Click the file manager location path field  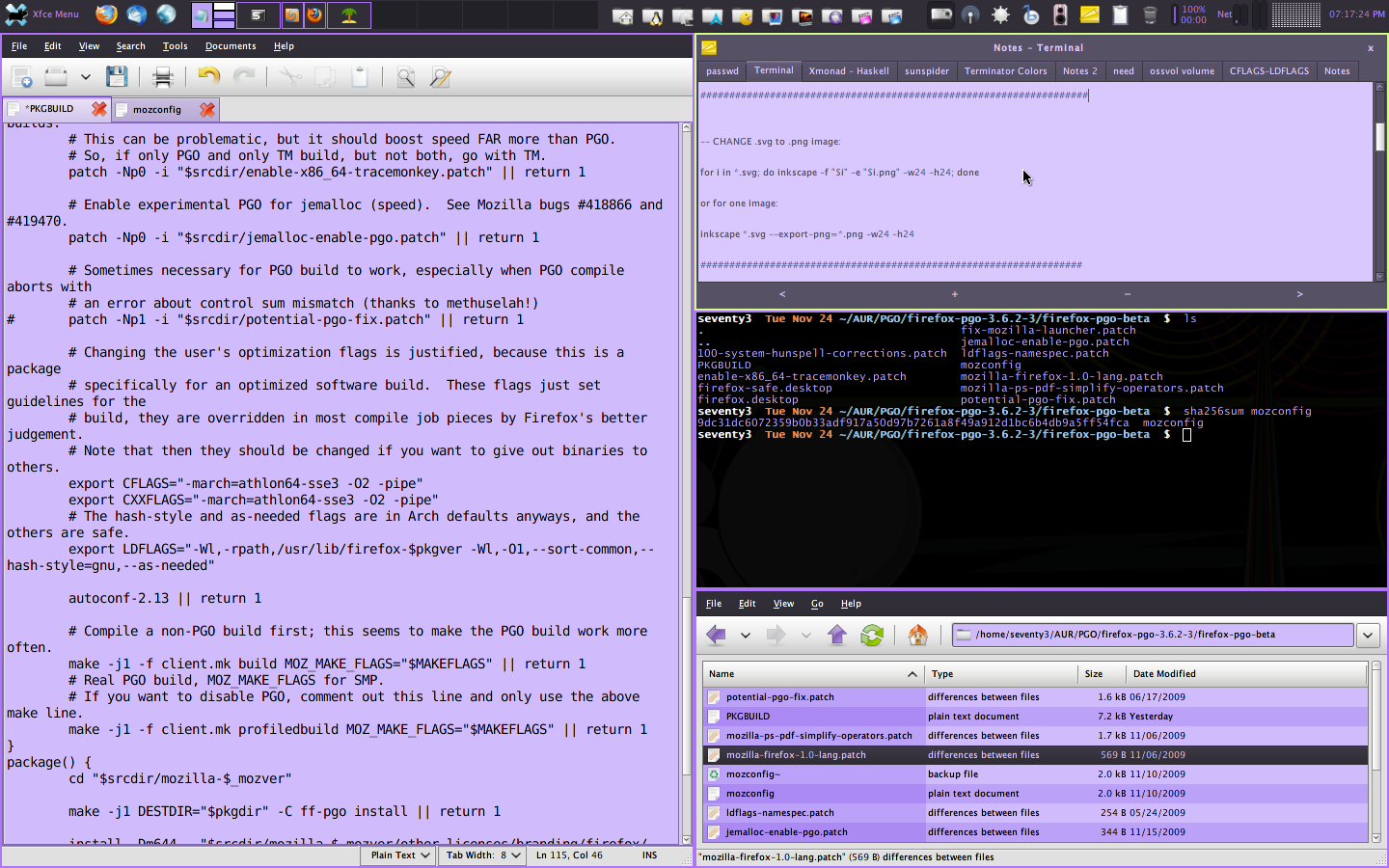1153,635
